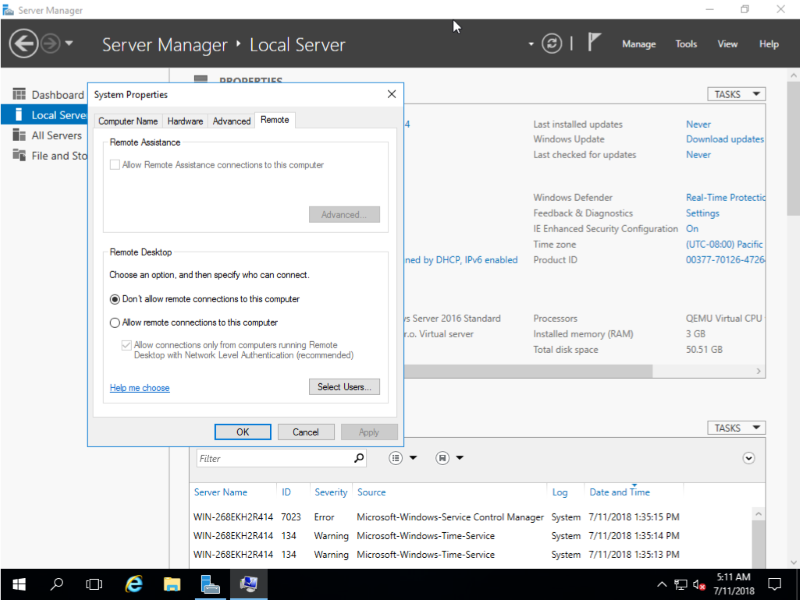Open the Properties TASKS dropdown
Viewport: 800px width, 600px height.
click(x=736, y=94)
